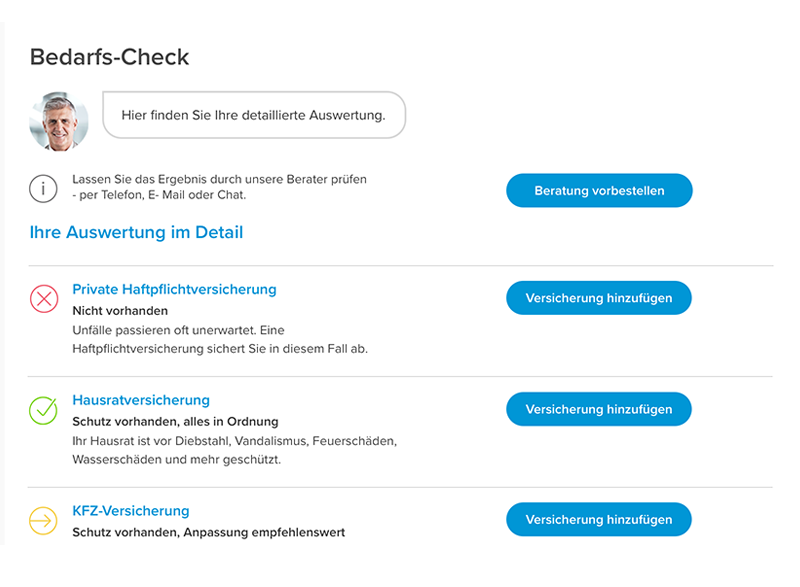Click the Anpassung empfehlenswert status text
The image size is (800, 587).
(x=264, y=532)
